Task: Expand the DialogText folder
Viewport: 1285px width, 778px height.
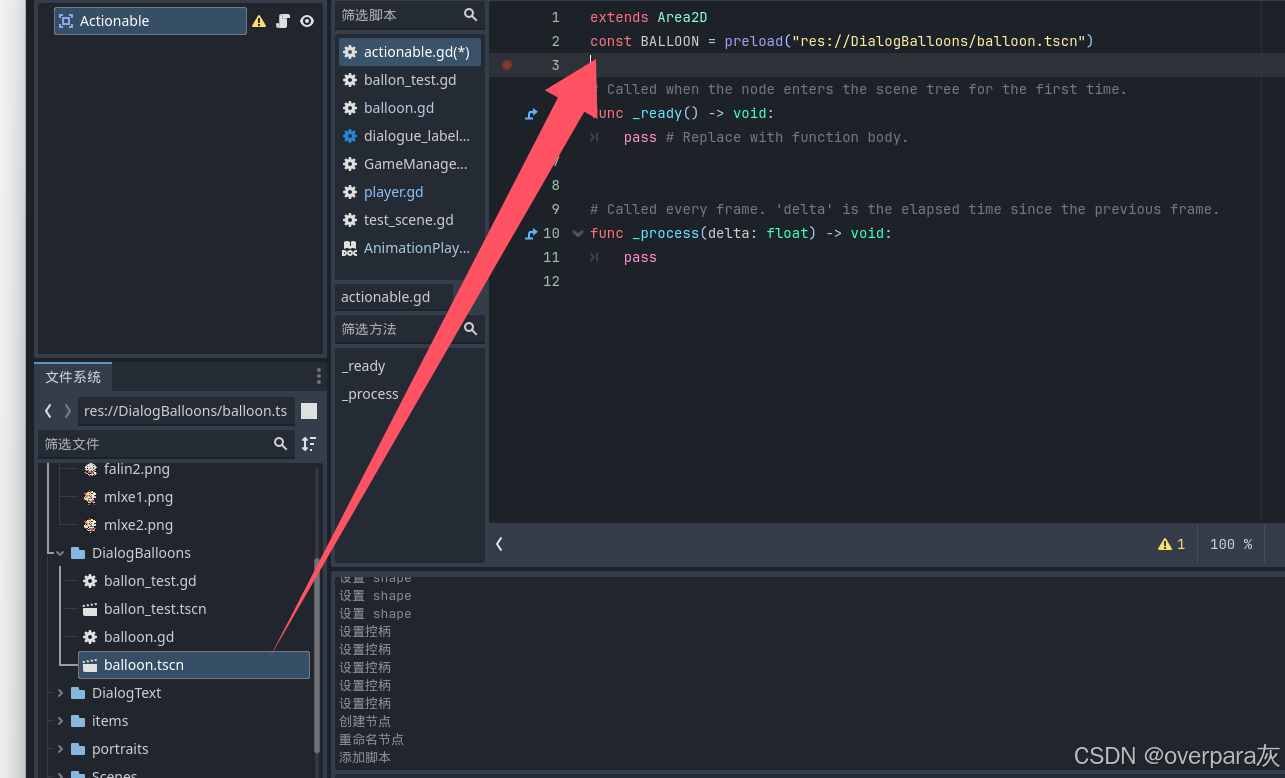Action: point(60,693)
